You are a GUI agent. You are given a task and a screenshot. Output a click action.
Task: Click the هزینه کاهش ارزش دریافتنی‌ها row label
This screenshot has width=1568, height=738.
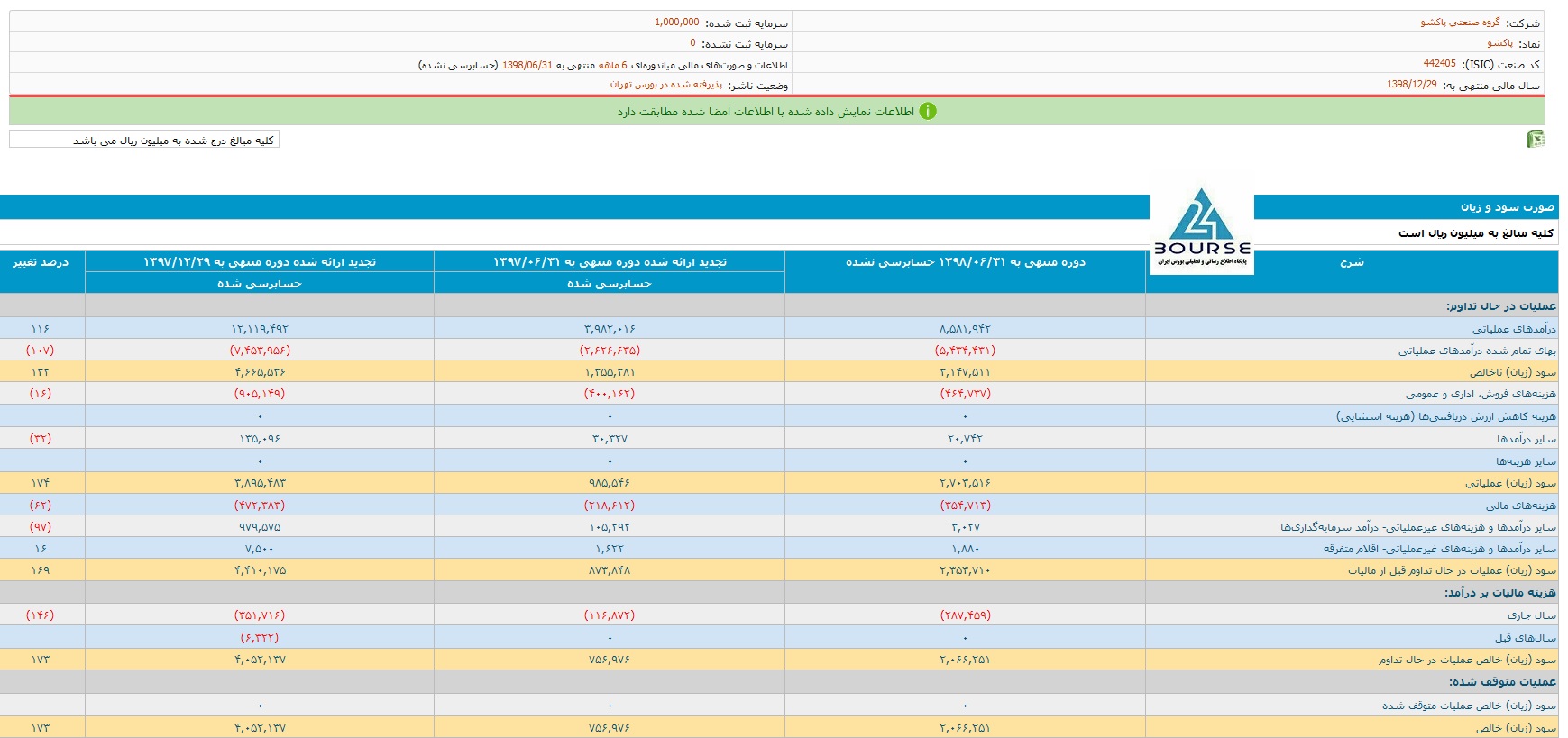tap(1446, 416)
